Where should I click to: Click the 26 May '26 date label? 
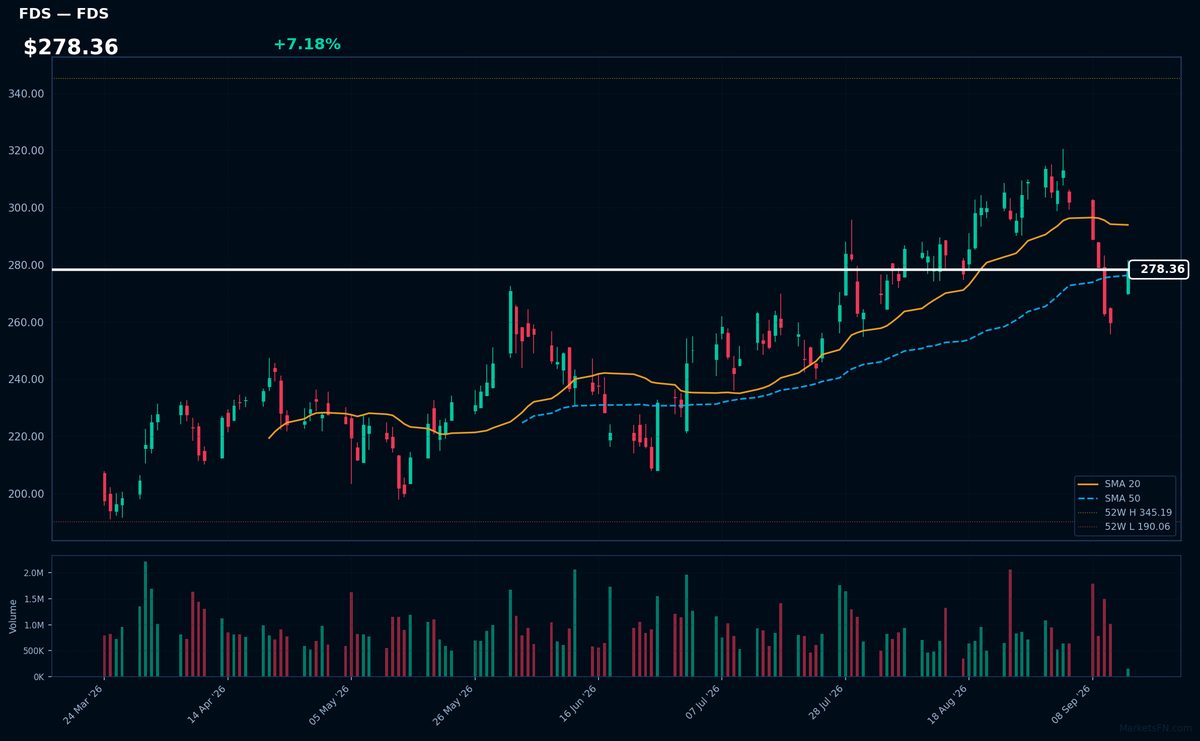pyautogui.click(x=452, y=705)
